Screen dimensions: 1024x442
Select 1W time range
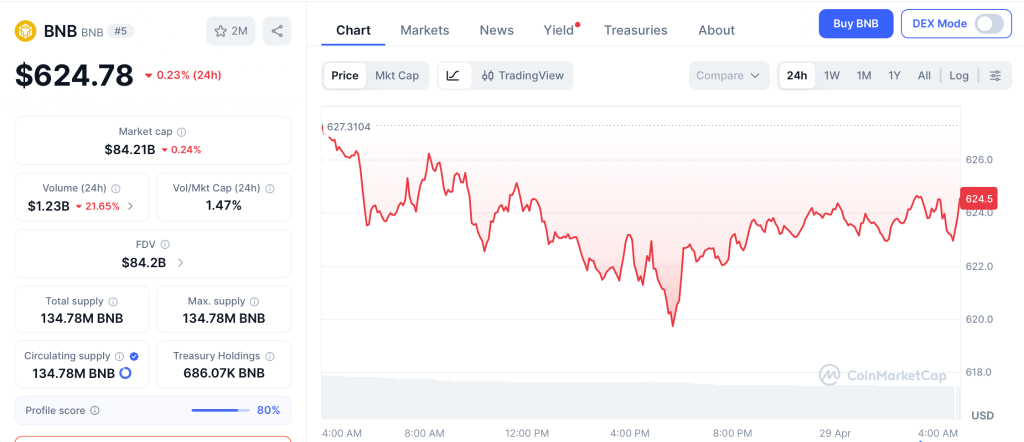pyautogui.click(x=831, y=75)
